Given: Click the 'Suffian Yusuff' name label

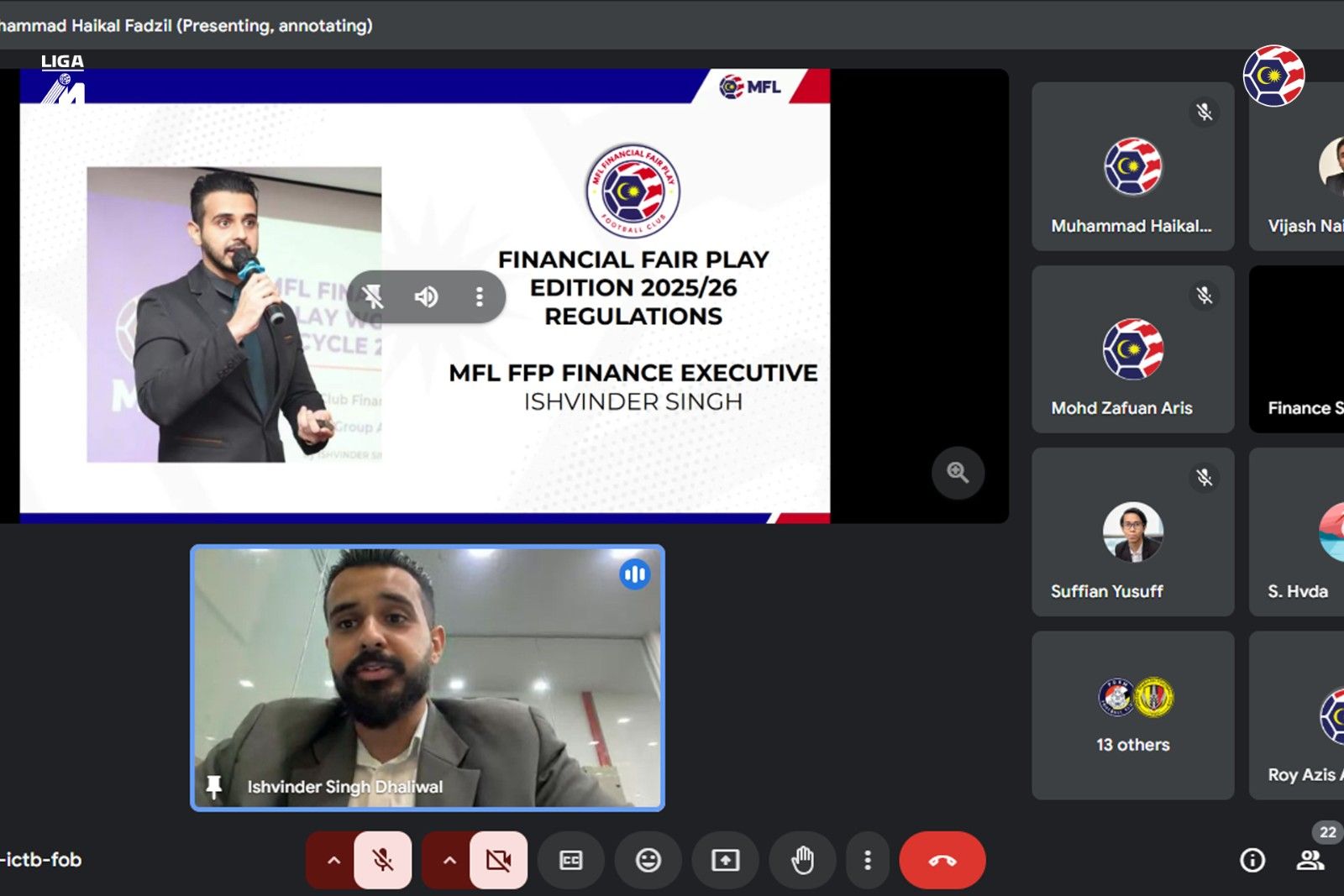Looking at the screenshot, I should click(x=1107, y=591).
